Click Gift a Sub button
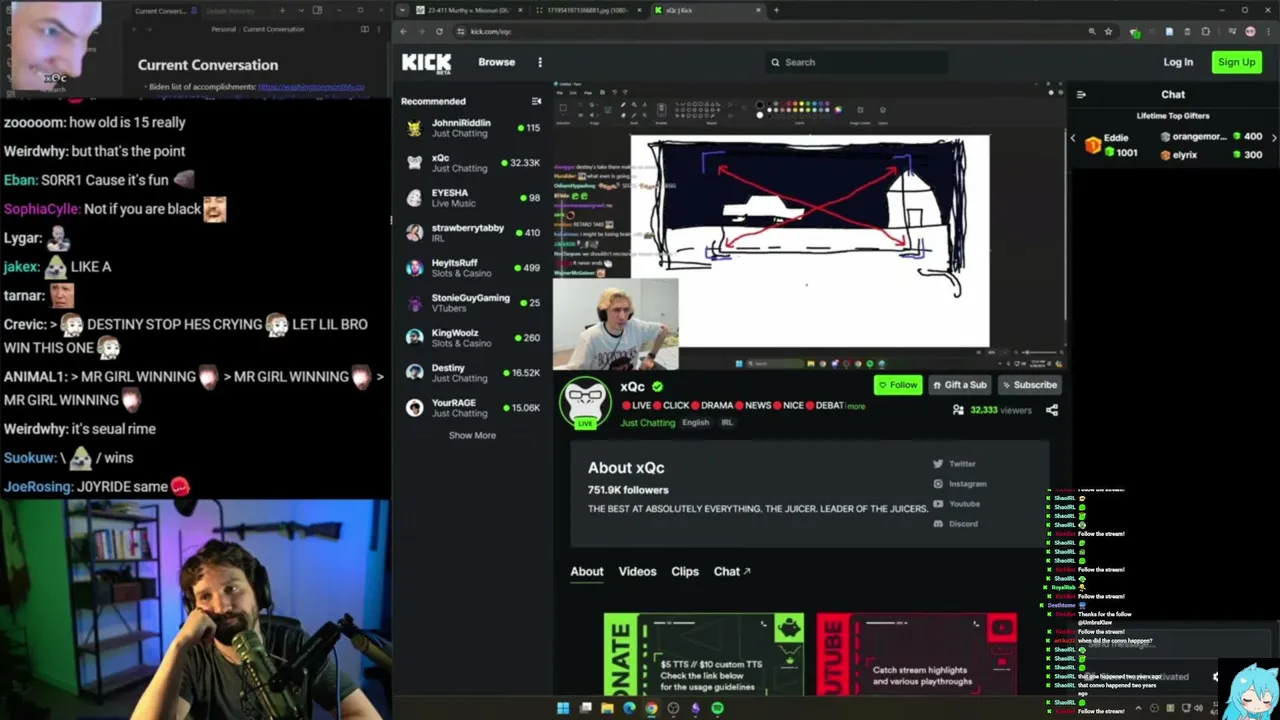This screenshot has height=720, width=1280. point(959,385)
